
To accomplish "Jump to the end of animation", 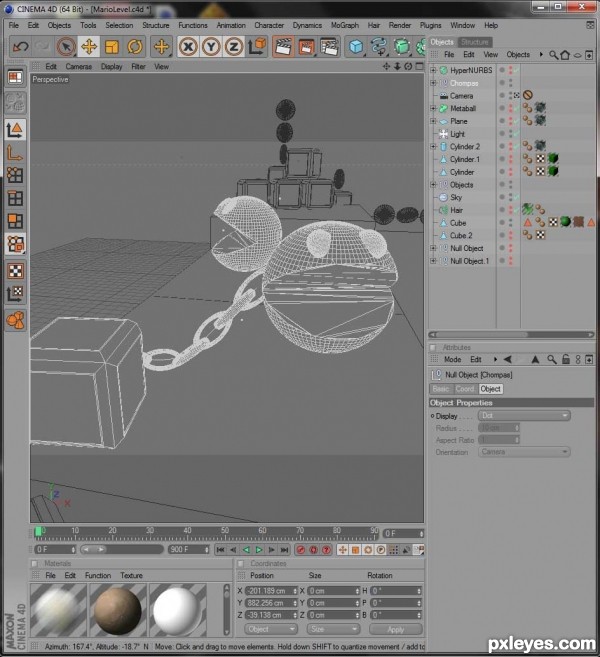I will (284, 549).
